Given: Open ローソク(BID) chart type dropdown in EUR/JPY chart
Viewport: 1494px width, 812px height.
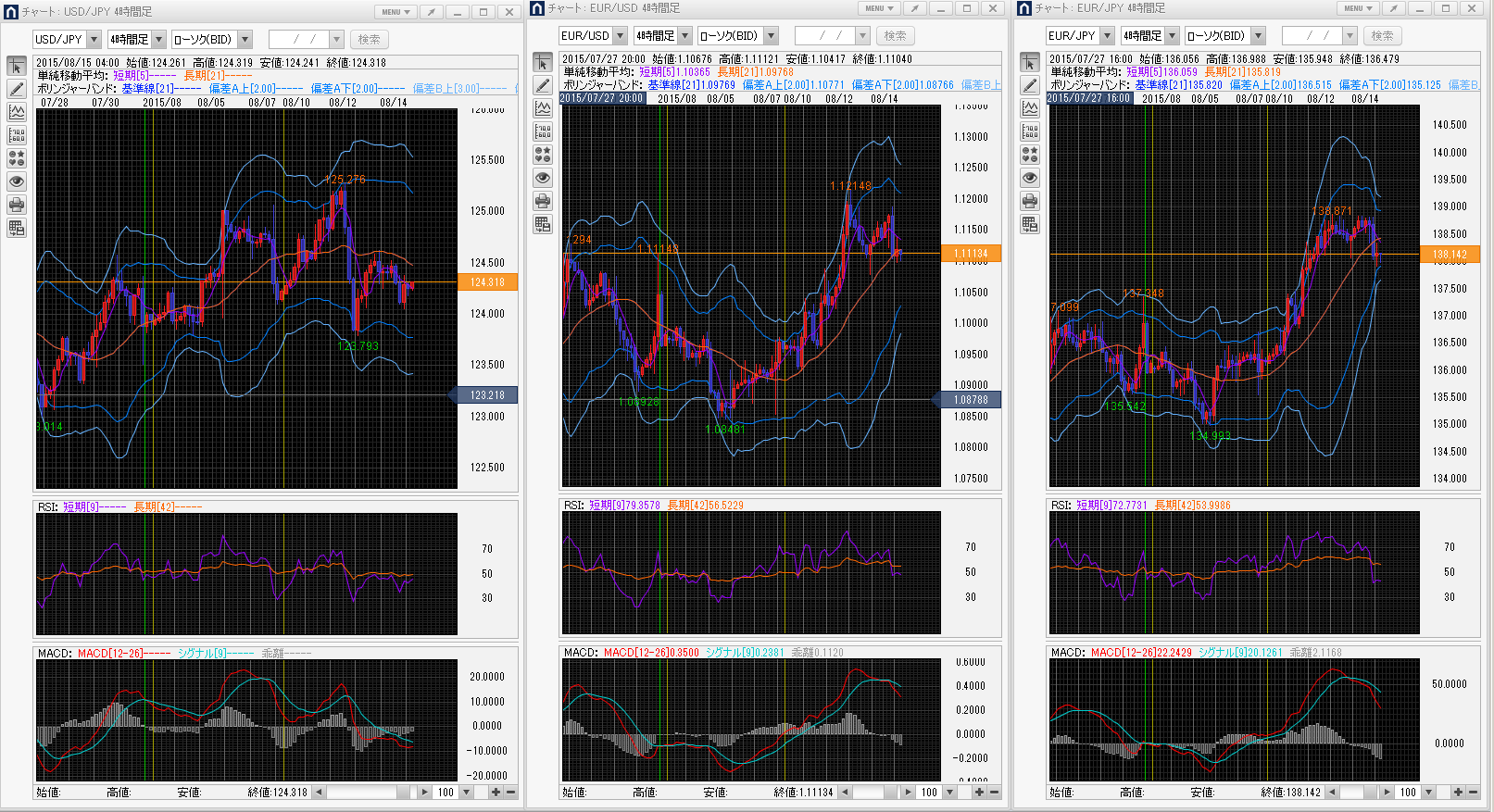Looking at the screenshot, I should [x=1258, y=36].
